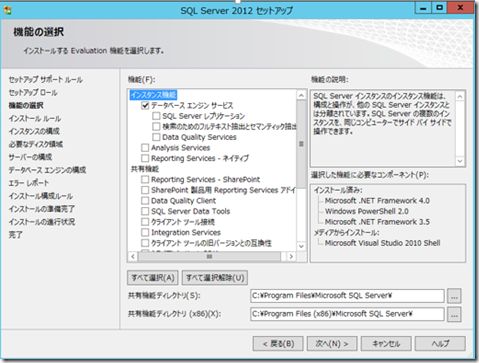This screenshot has height=363, width=479.
Task: Close the SQL Server setup window
Action: coord(461,7)
